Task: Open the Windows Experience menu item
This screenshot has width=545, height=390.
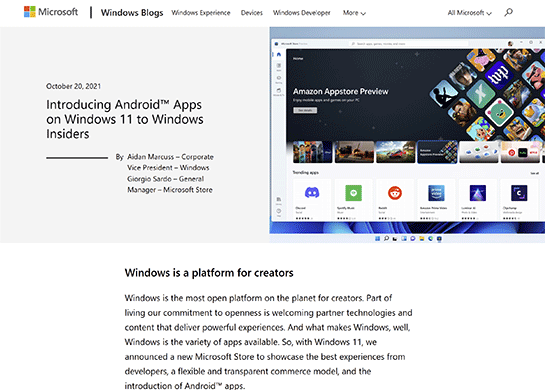Action: click(201, 13)
